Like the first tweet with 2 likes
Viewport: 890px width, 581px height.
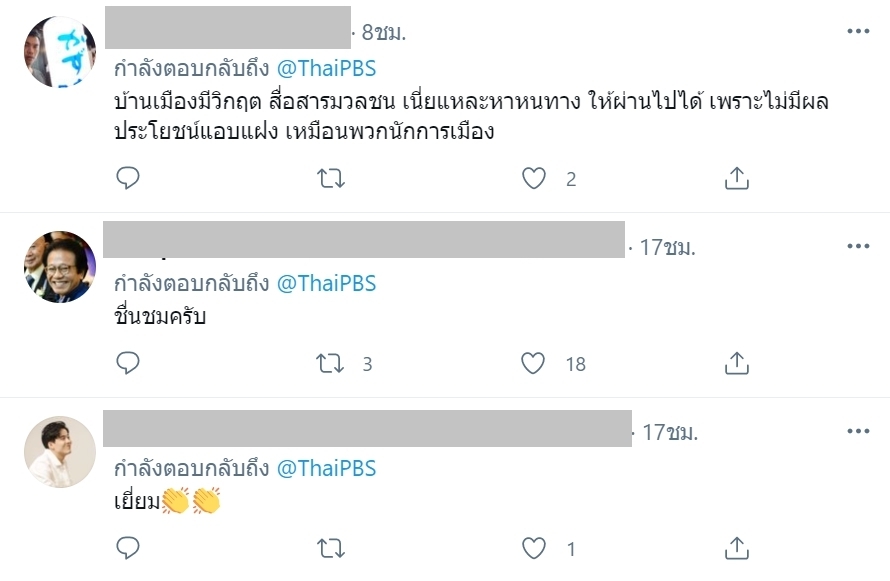[534, 178]
